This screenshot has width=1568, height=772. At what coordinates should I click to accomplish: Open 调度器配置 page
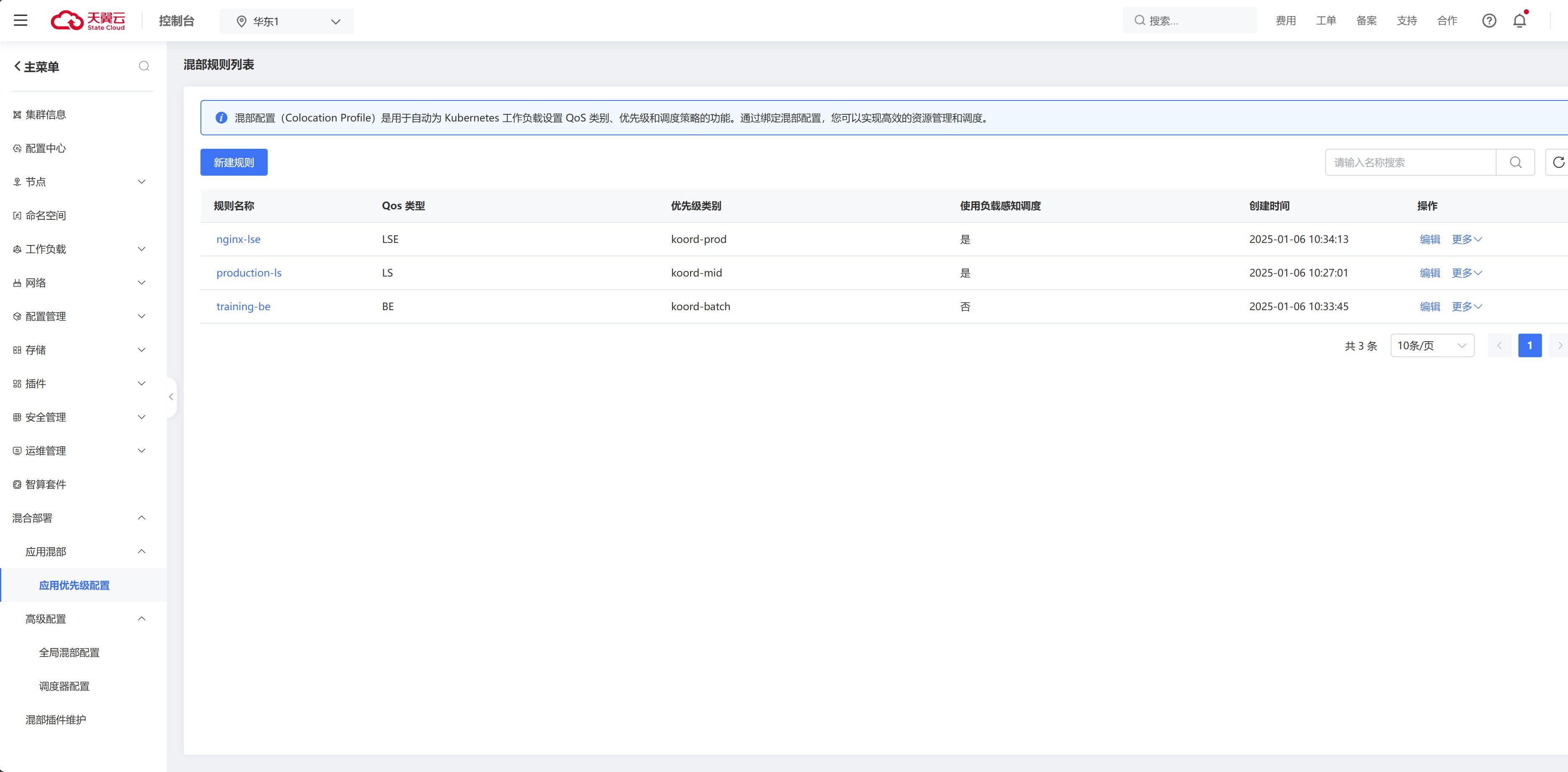pos(65,686)
